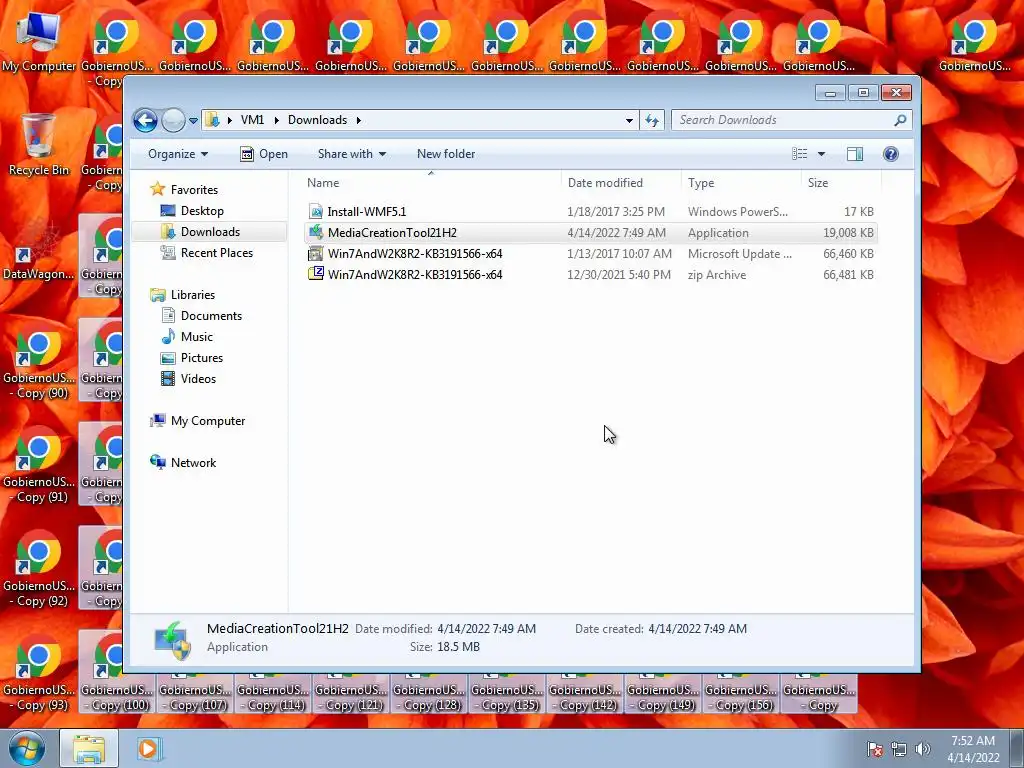Select Downloads in the address breadcrumb
1024x768 pixels.
click(x=317, y=120)
